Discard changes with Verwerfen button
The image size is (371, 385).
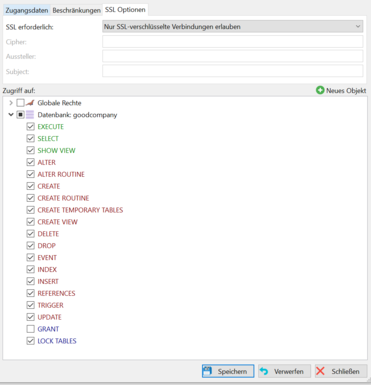284,371
